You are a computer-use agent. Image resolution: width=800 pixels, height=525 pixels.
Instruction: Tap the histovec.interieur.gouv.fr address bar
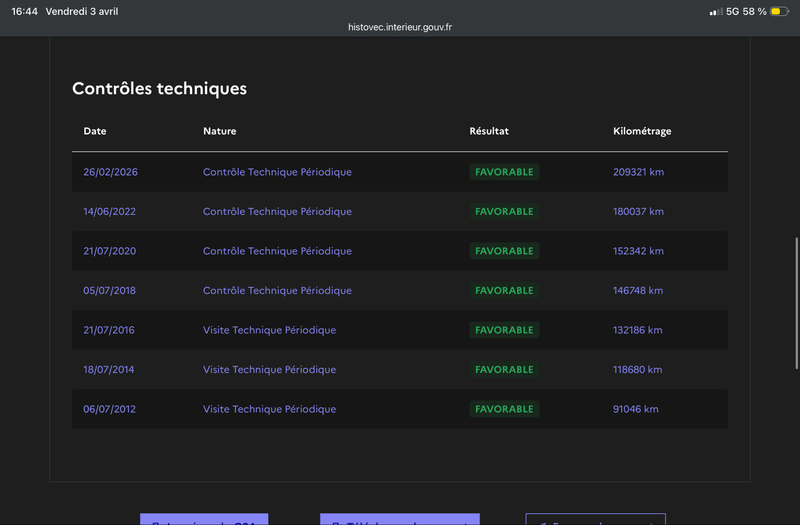point(399,27)
